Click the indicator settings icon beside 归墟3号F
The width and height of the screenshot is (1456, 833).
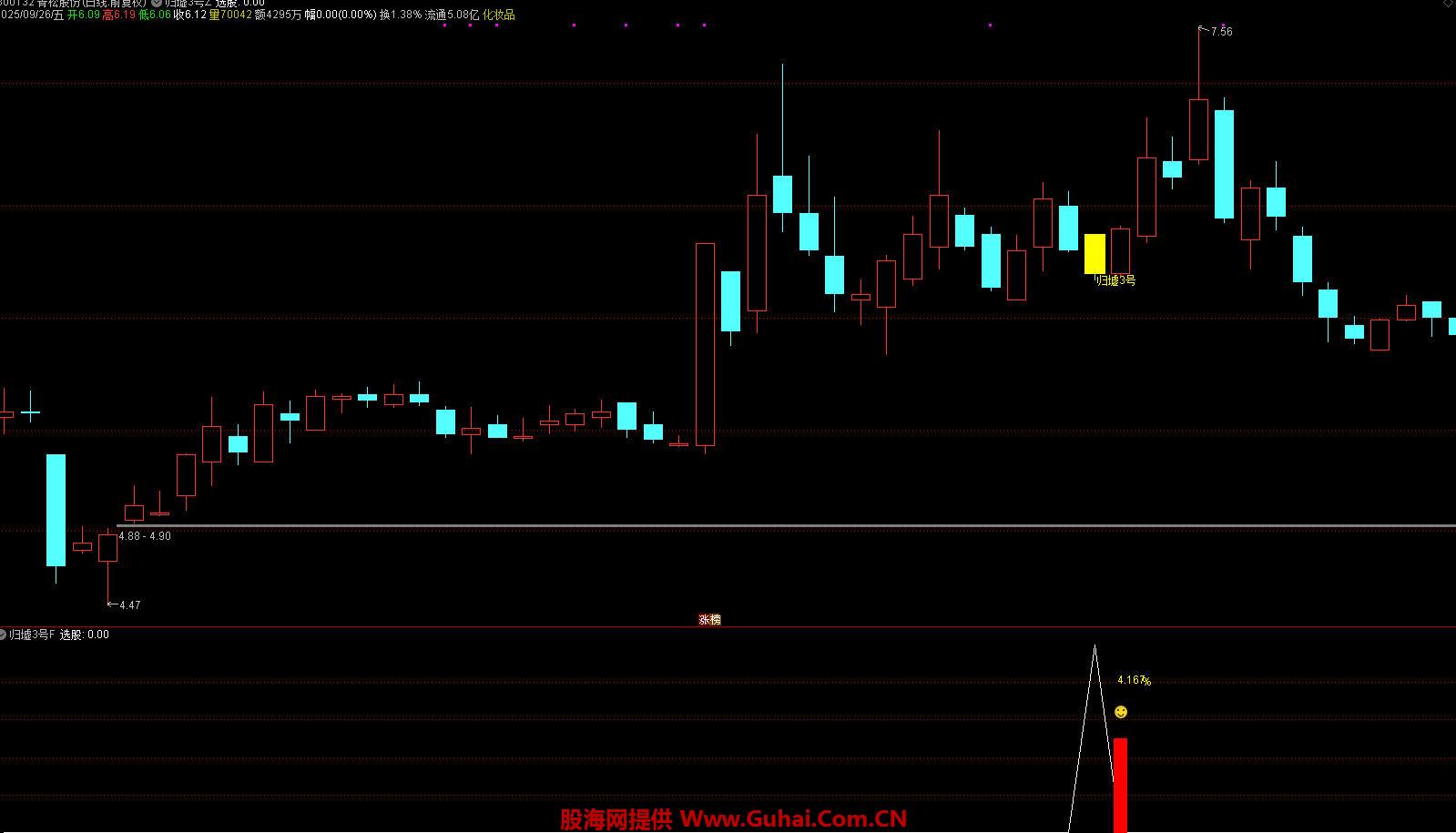coord(3,635)
